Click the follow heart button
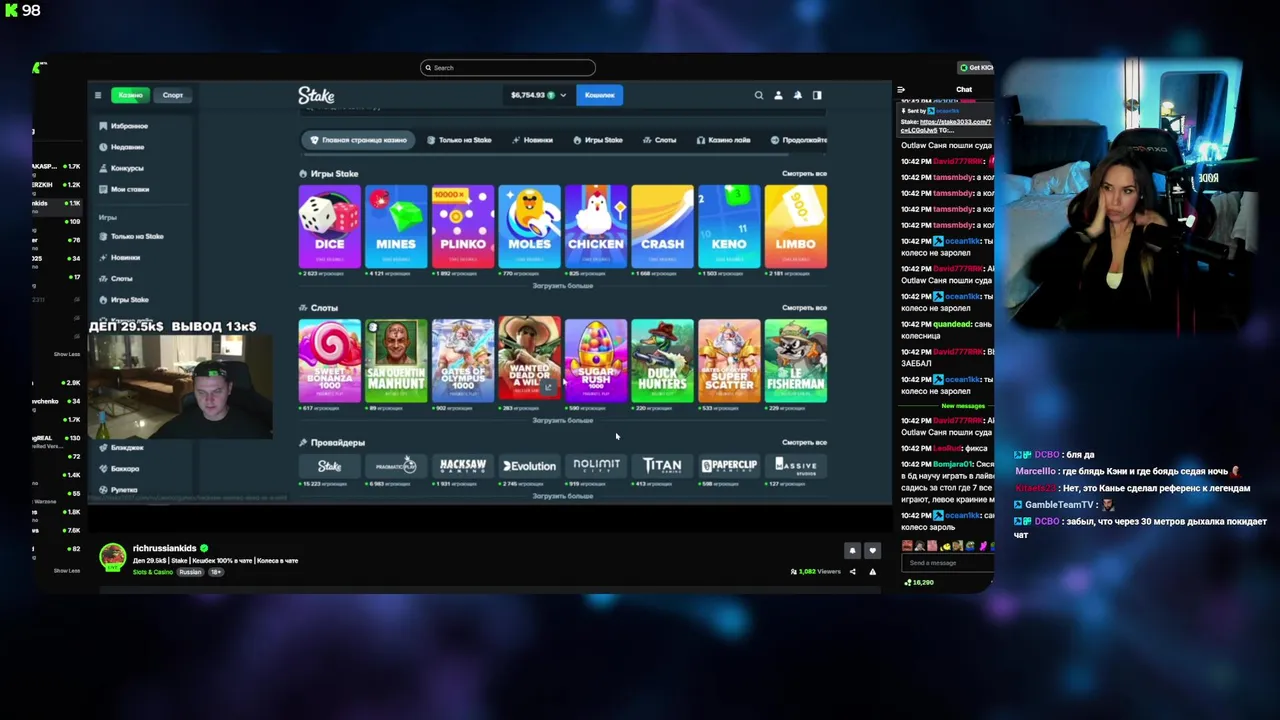 tap(872, 550)
